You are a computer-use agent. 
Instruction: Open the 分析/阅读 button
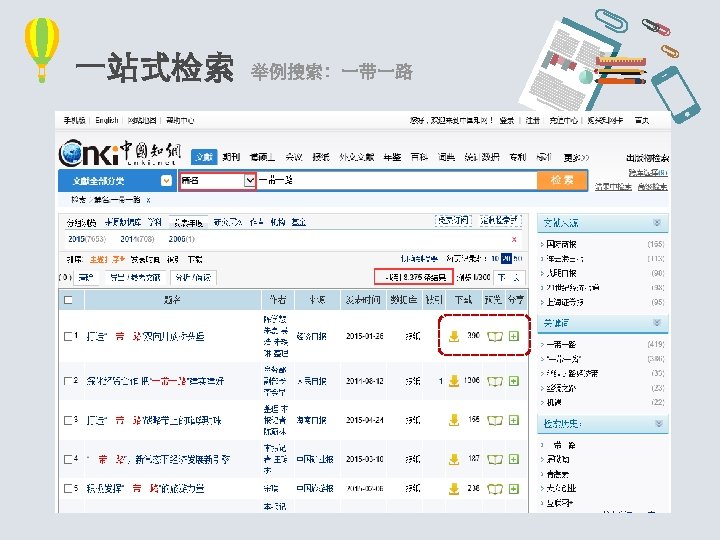click(193, 277)
